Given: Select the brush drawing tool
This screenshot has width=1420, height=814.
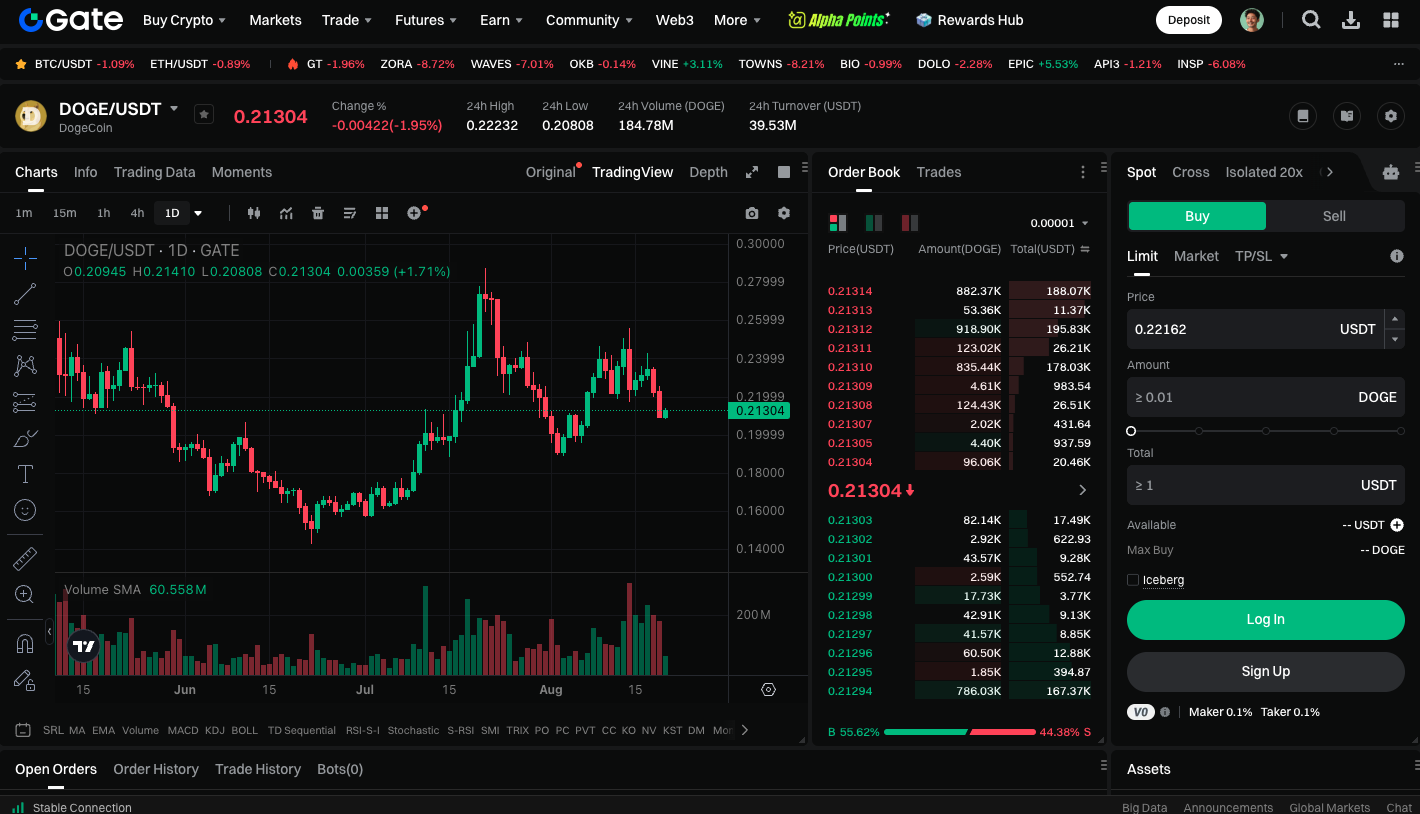Looking at the screenshot, I should [25, 438].
